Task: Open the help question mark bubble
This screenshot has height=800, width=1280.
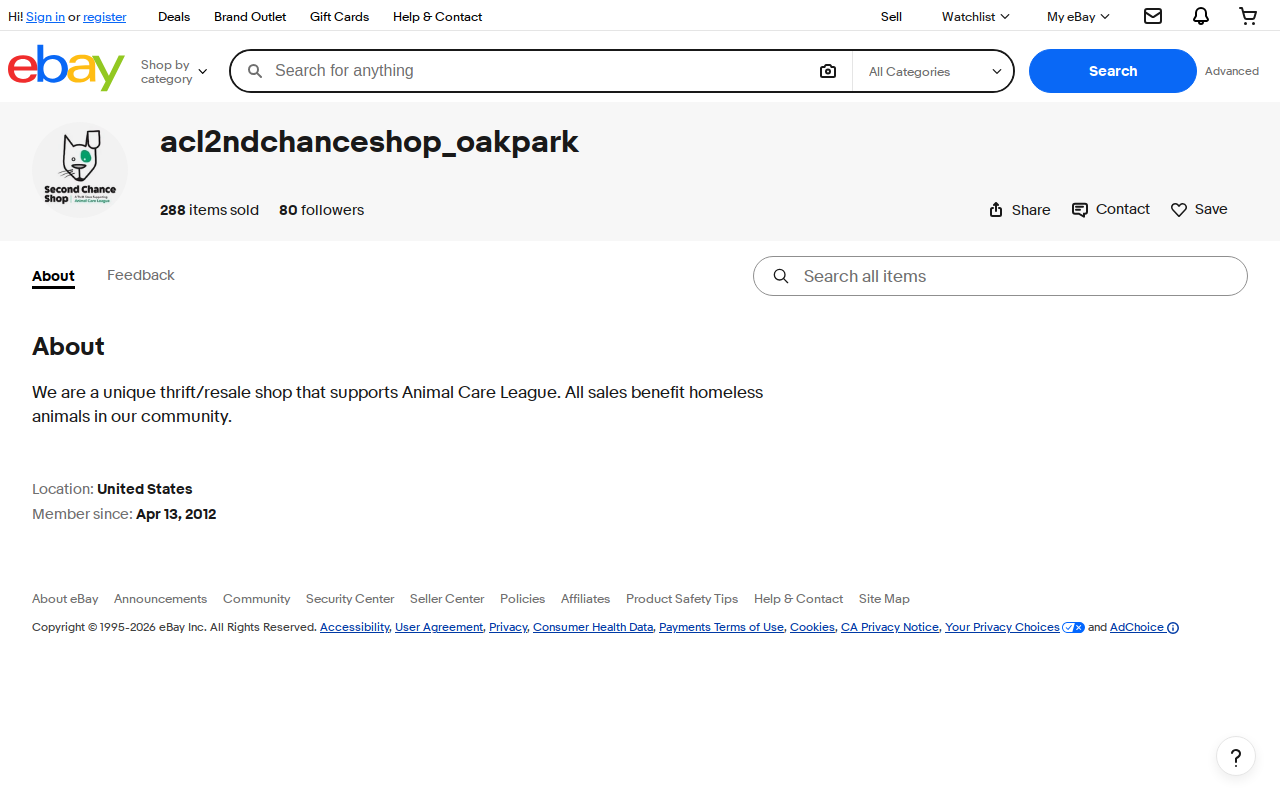Action: (x=1236, y=756)
